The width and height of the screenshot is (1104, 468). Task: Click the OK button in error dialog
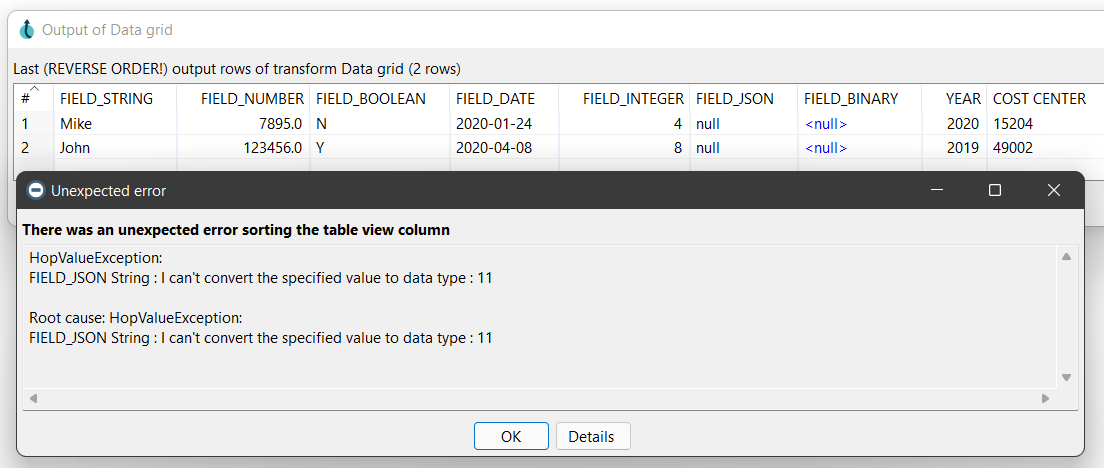(x=511, y=436)
